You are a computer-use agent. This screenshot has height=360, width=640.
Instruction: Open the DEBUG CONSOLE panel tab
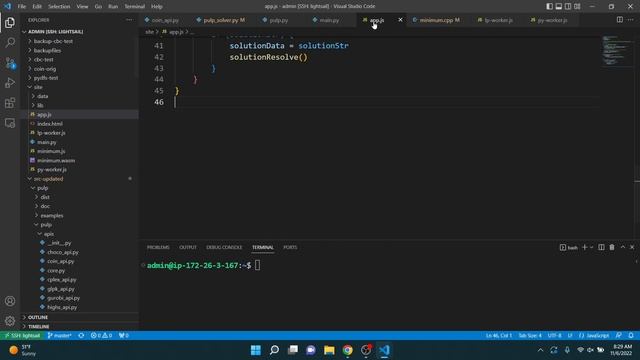click(224, 247)
